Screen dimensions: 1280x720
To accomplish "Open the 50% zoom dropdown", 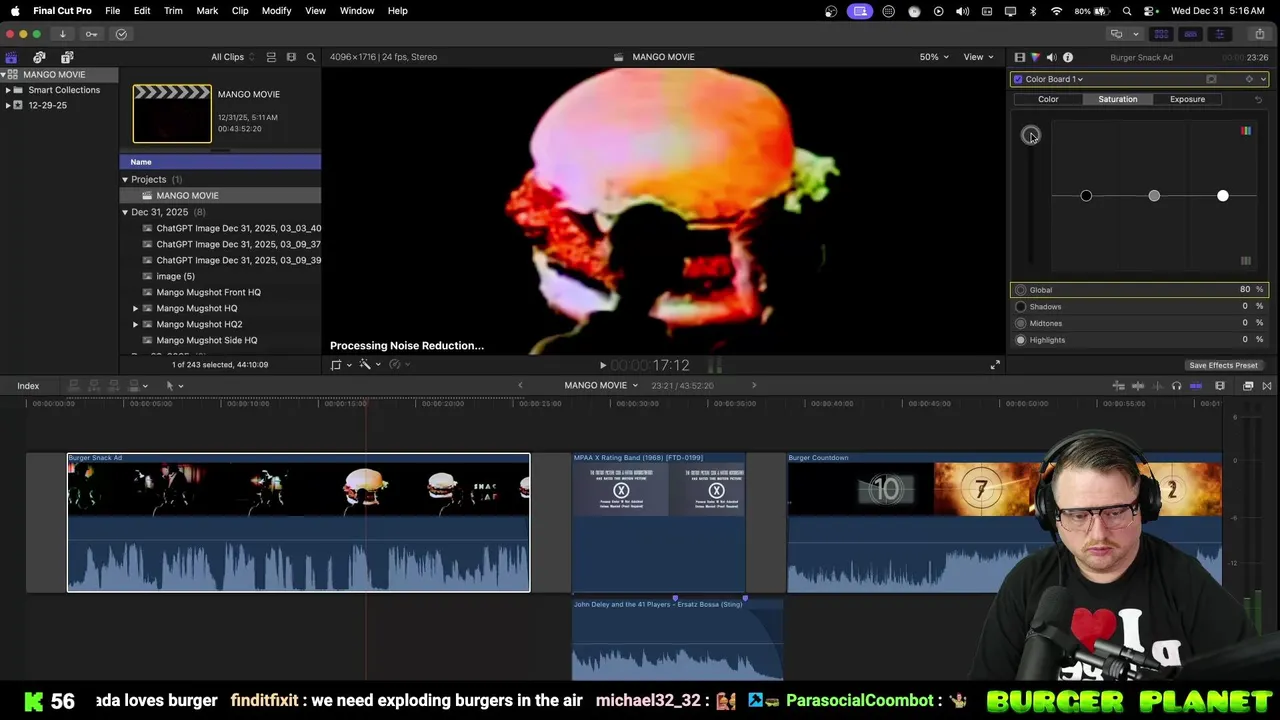I will 934,57.
